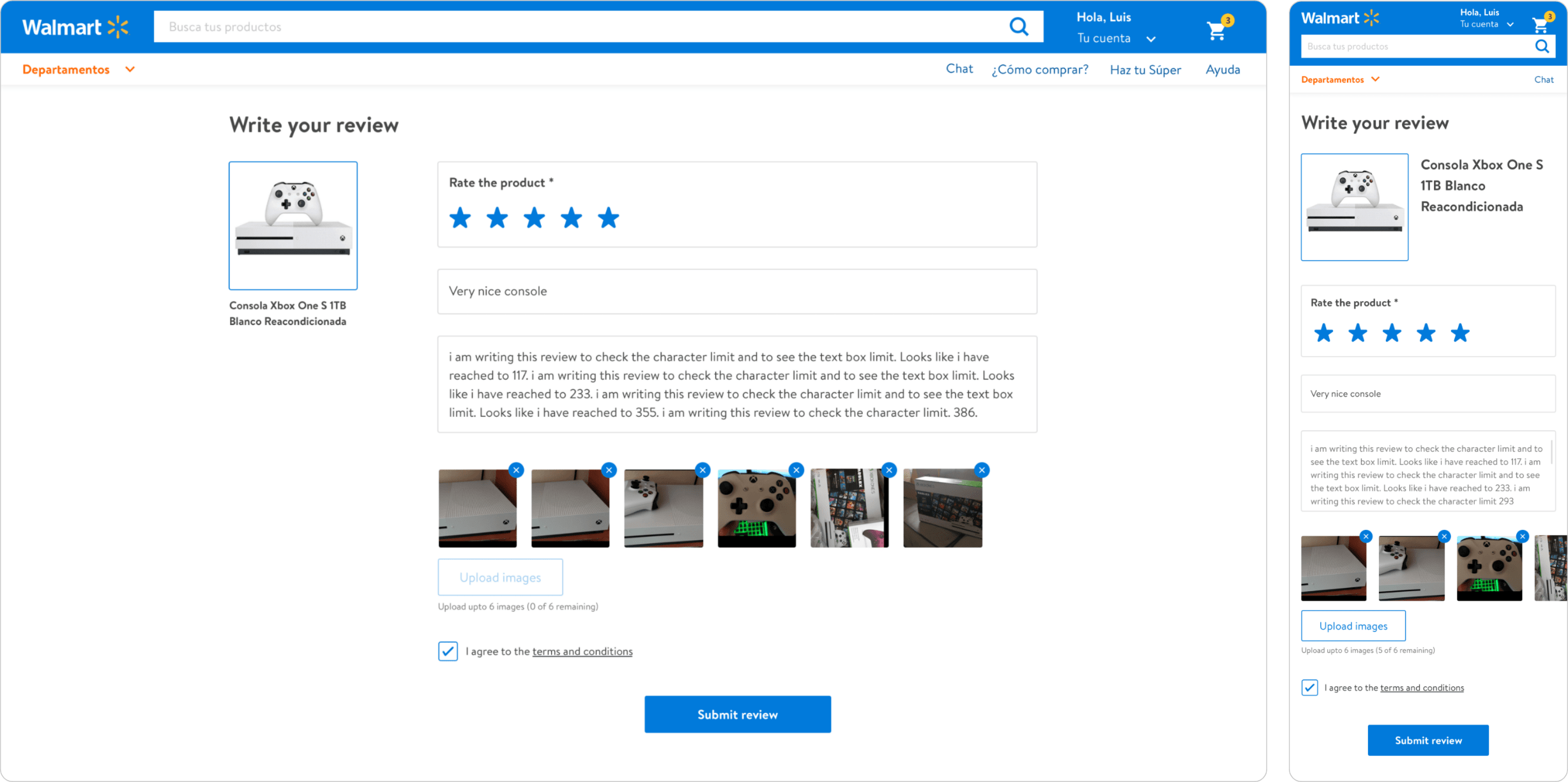Open Haz tu Súper menu item
Viewport: 1568px width, 782px height.
point(1145,70)
